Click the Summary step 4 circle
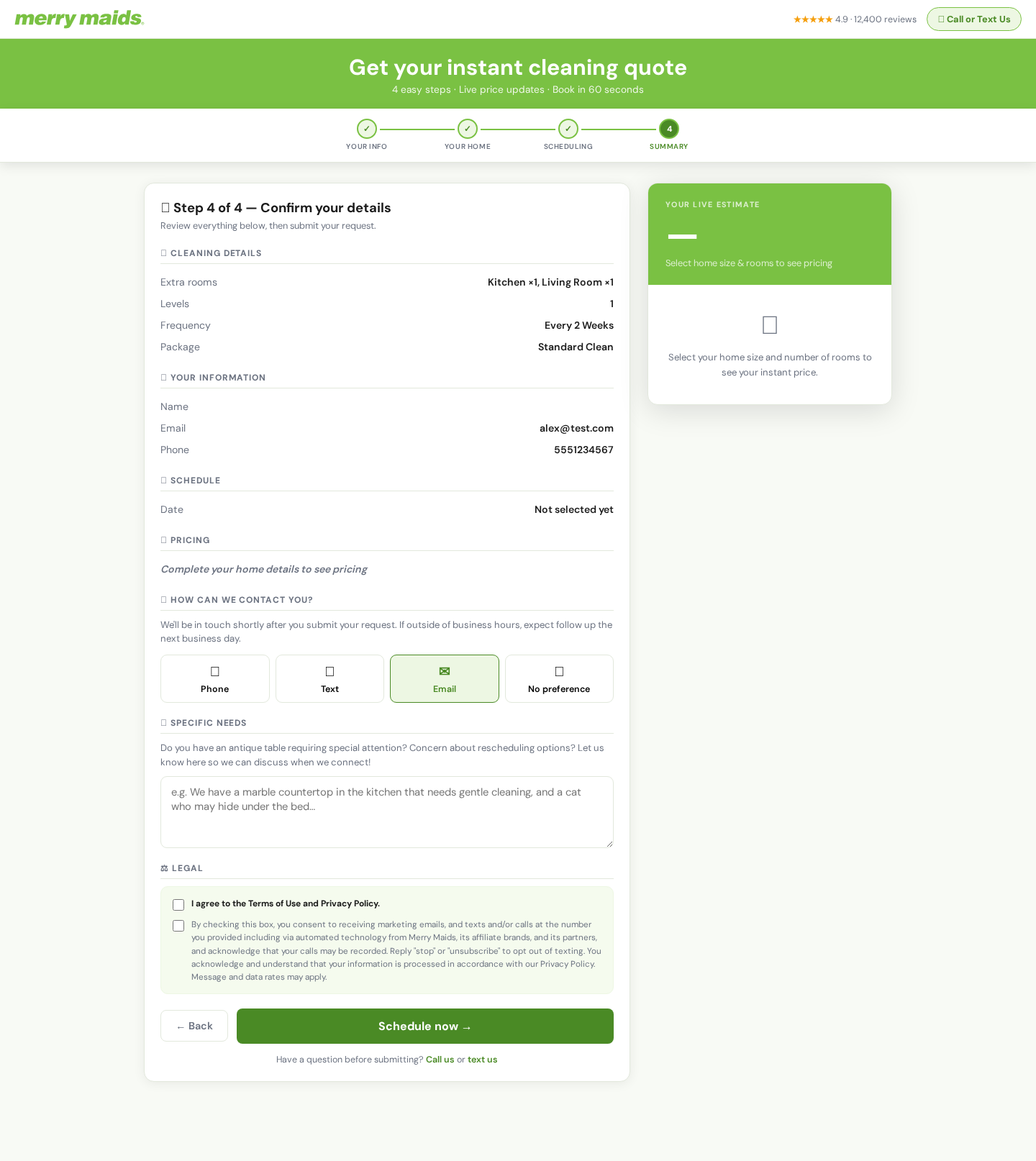This screenshot has width=1036, height=1161. [x=669, y=129]
